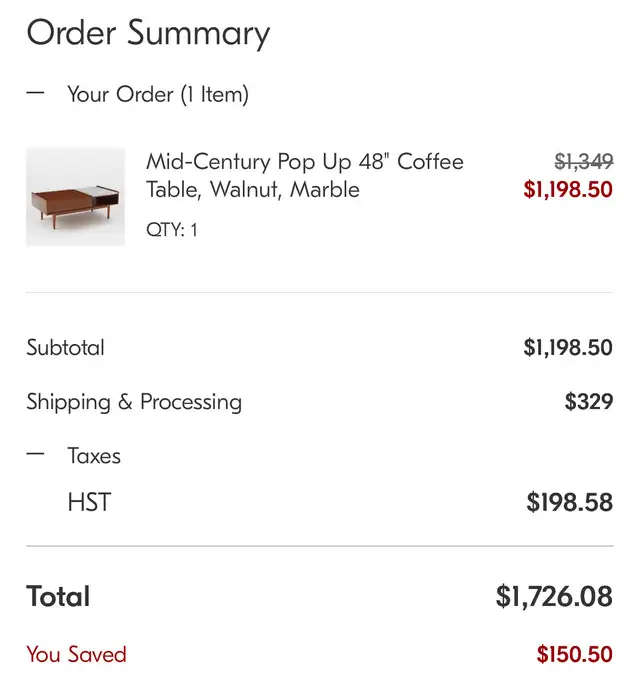This screenshot has width=640, height=694.
Task: Click the Your Order (1 Item) label
Action: click(158, 95)
